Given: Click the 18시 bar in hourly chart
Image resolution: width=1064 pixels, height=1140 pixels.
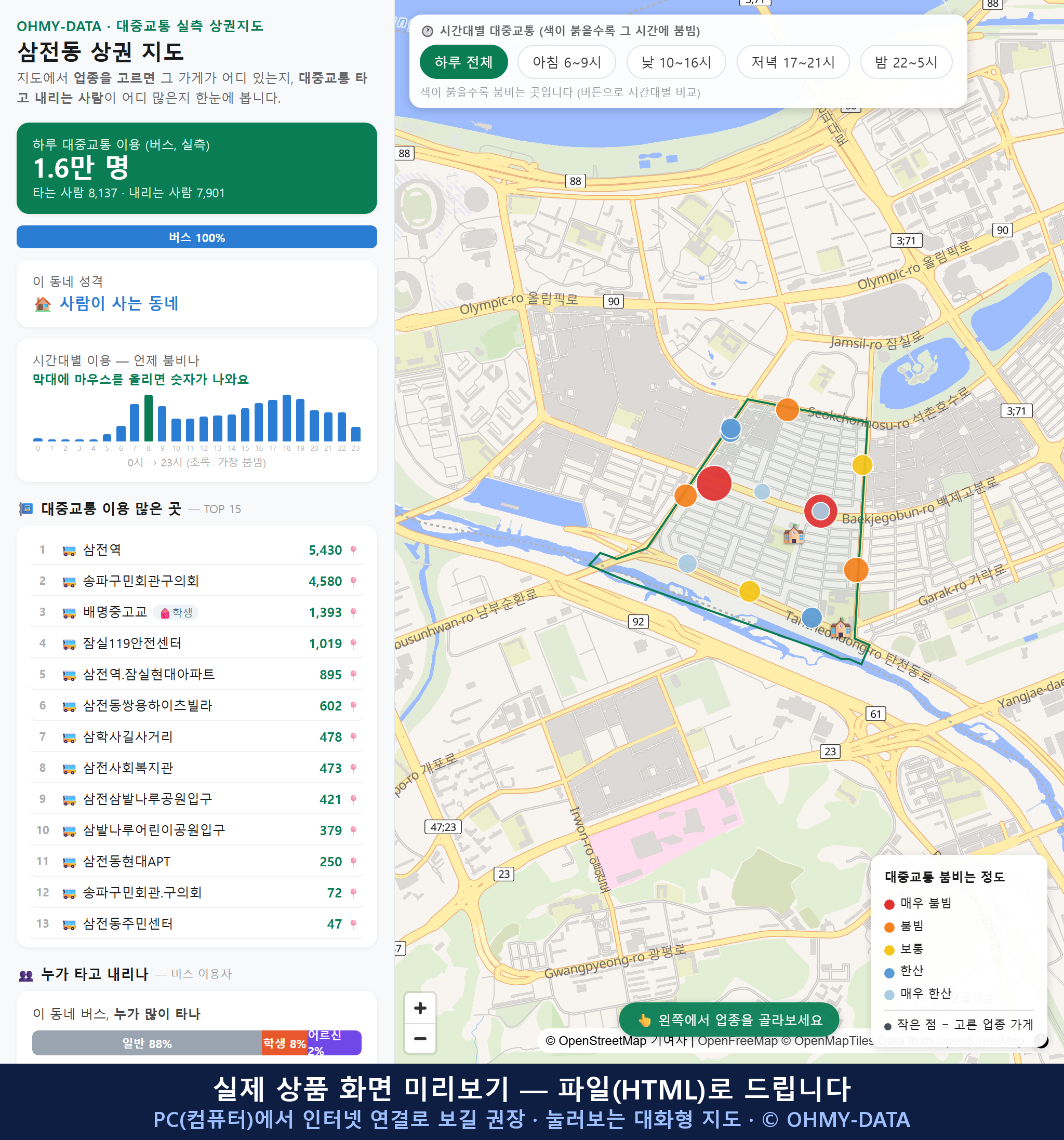Looking at the screenshot, I should 287,418.
